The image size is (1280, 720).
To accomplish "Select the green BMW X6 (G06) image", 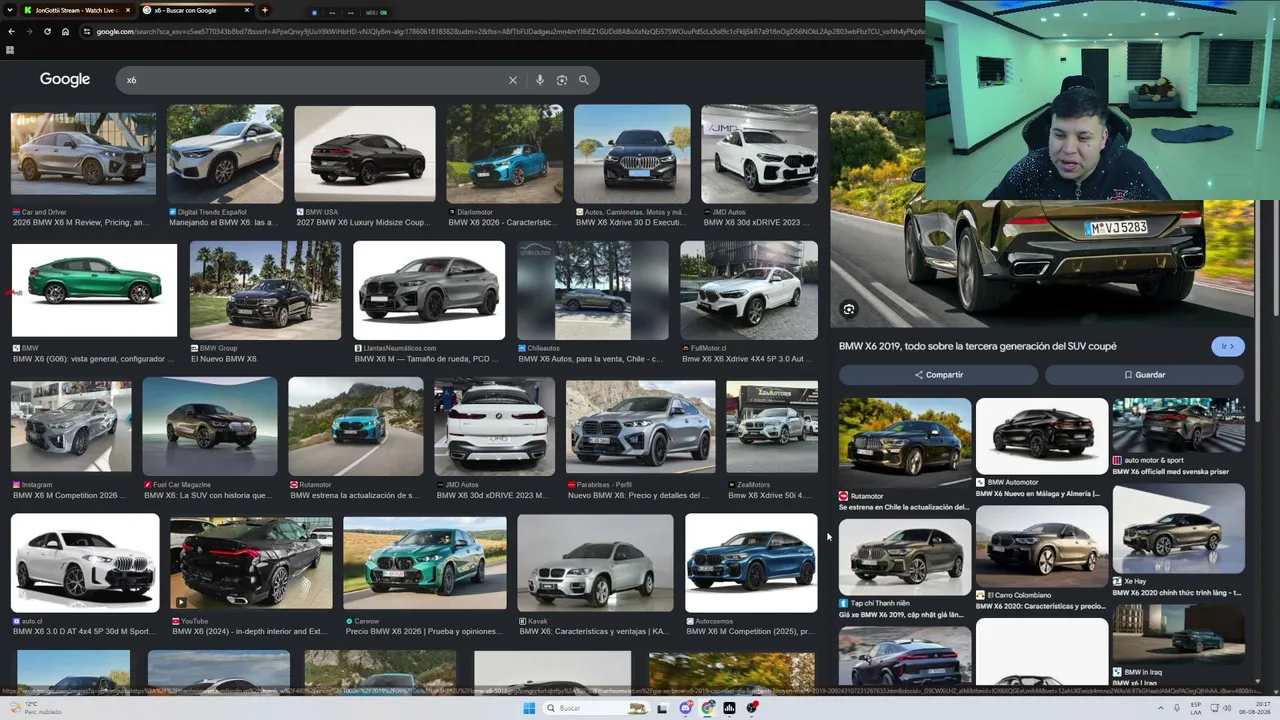I will coord(94,290).
